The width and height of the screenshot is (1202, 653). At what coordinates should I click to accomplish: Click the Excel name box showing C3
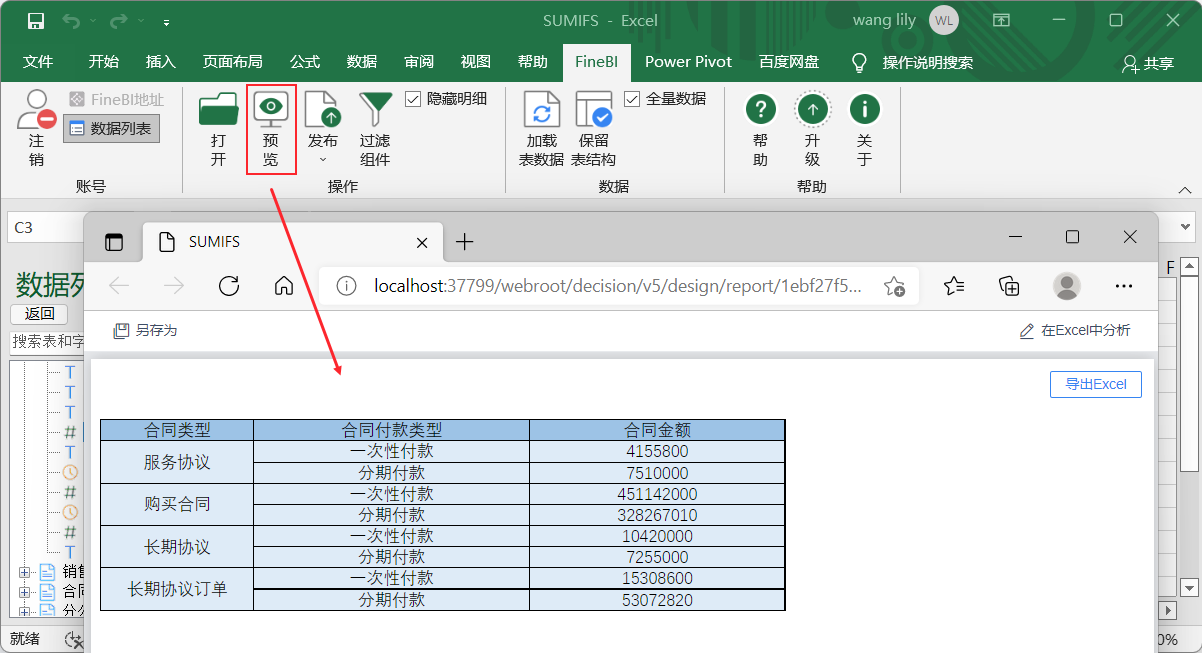[45, 227]
